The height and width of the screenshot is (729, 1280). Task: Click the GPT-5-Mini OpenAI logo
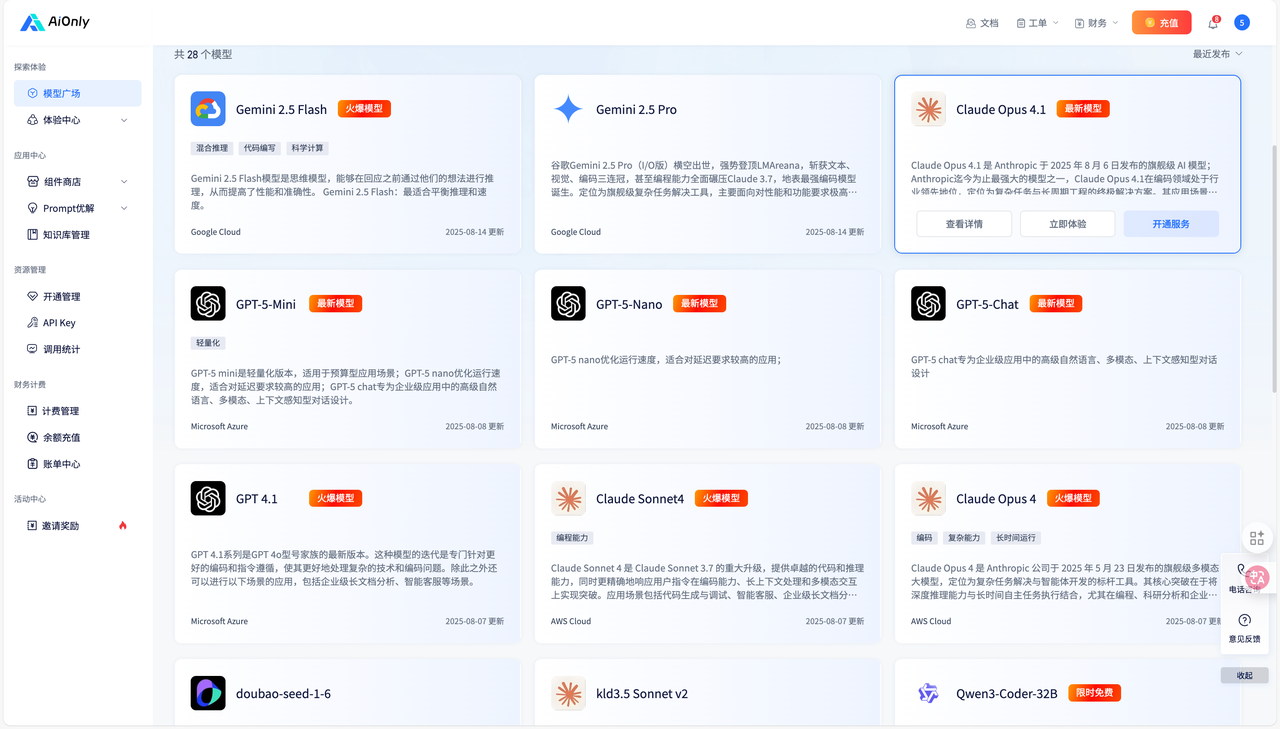[x=208, y=303]
